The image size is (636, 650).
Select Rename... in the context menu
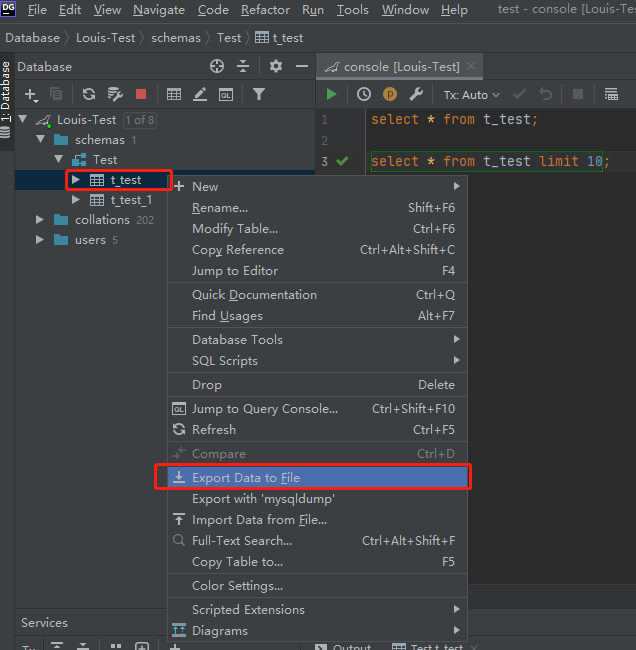pyautogui.click(x=317, y=208)
